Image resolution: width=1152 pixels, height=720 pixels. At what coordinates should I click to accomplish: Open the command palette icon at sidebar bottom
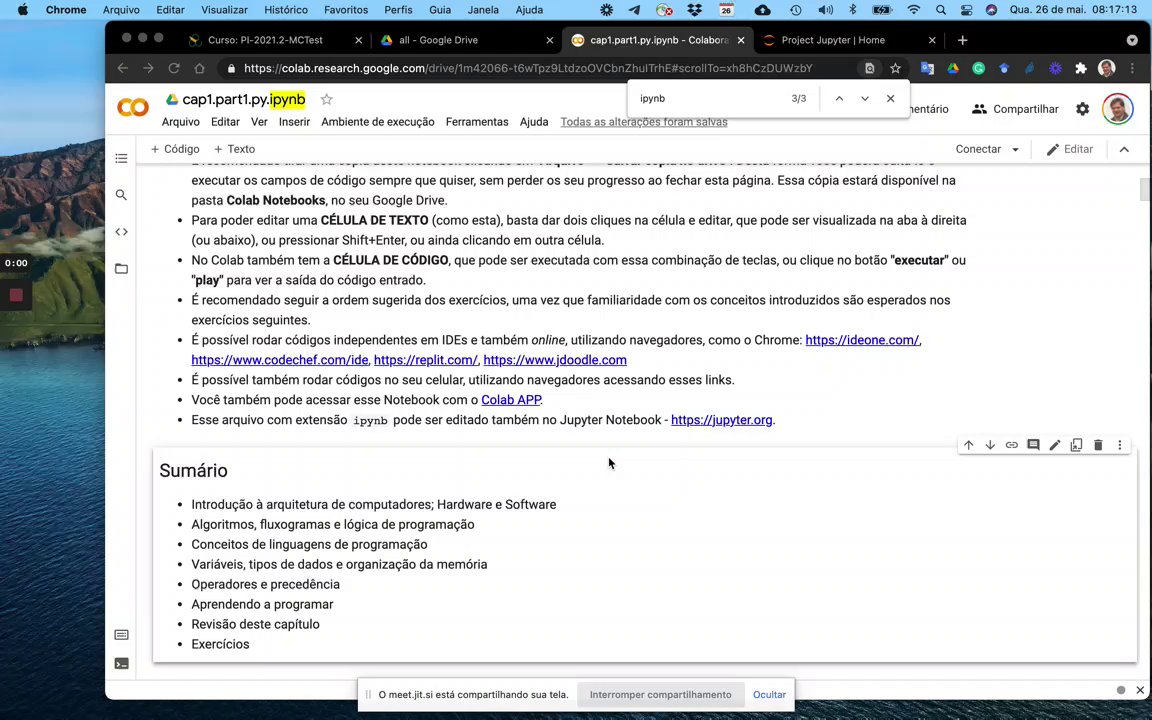click(121, 634)
